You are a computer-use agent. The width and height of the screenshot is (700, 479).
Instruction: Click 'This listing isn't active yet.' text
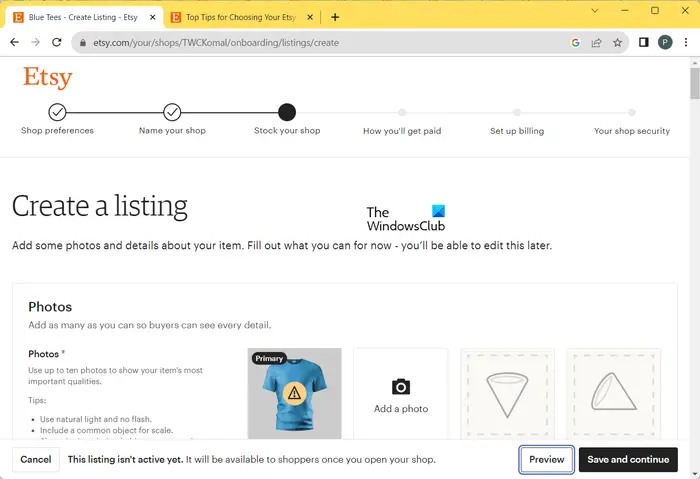[125, 459]
